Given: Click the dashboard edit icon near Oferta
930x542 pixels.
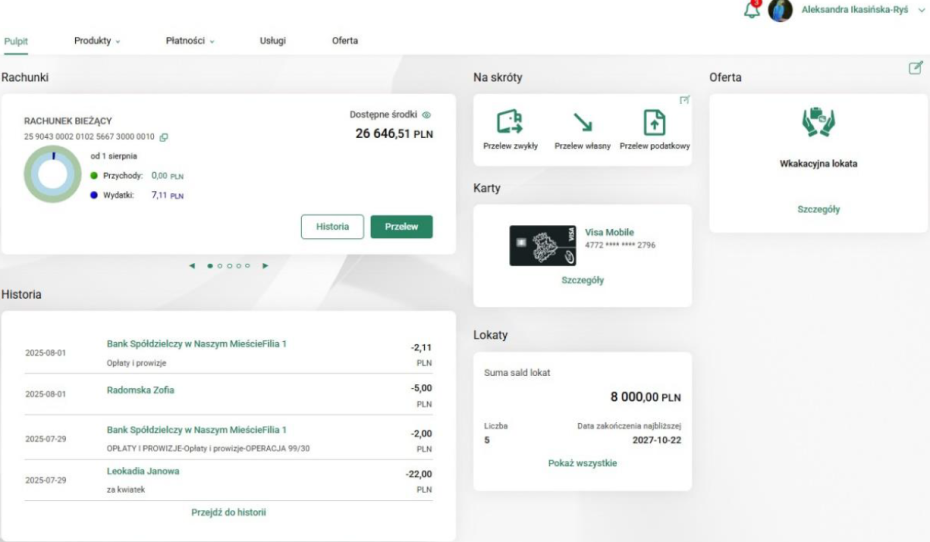Looking at the screenshot, I should point(915,68).
